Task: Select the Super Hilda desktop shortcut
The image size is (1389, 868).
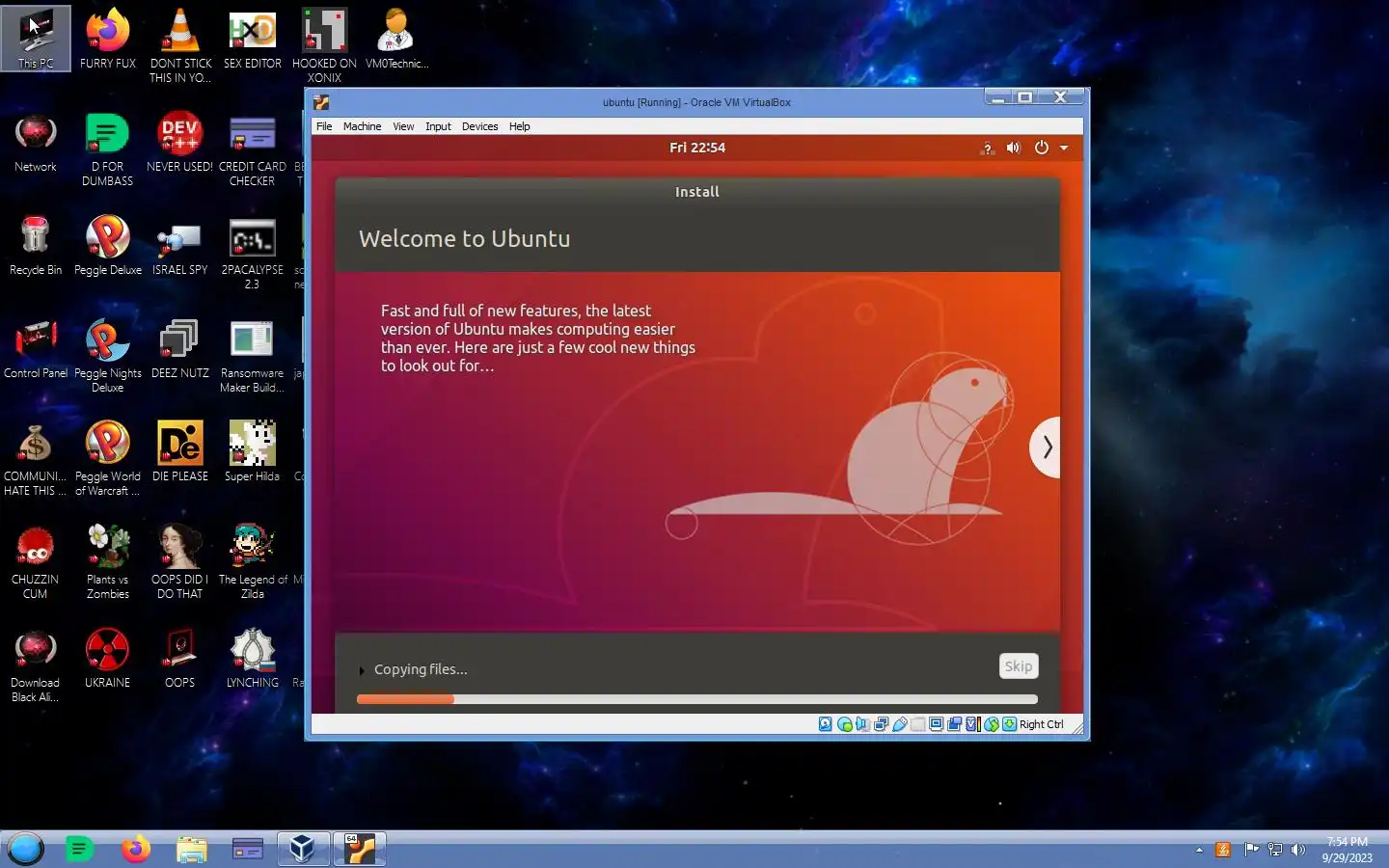Action: point(253,452)
